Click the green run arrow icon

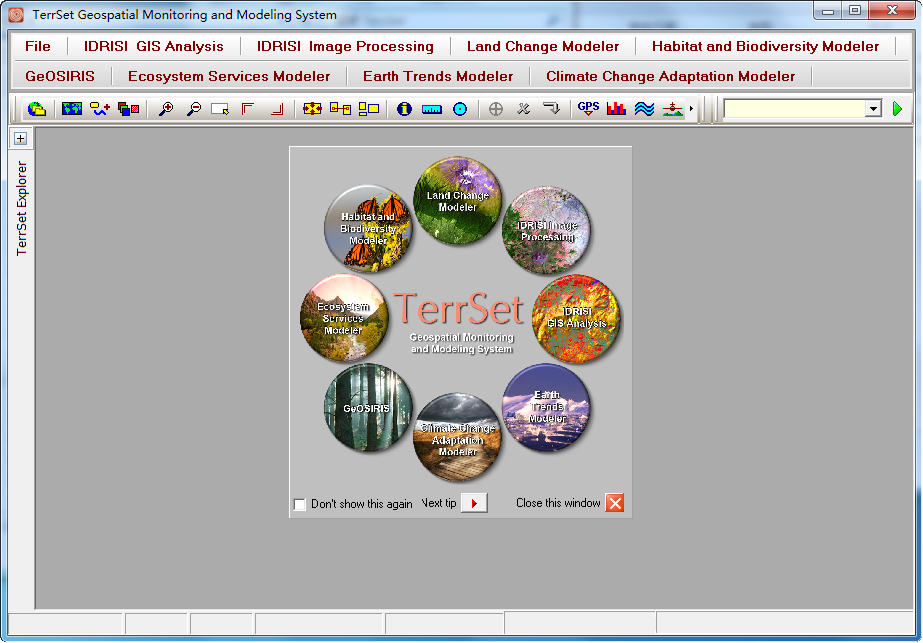pyautogui.click(x=898, y=109)
